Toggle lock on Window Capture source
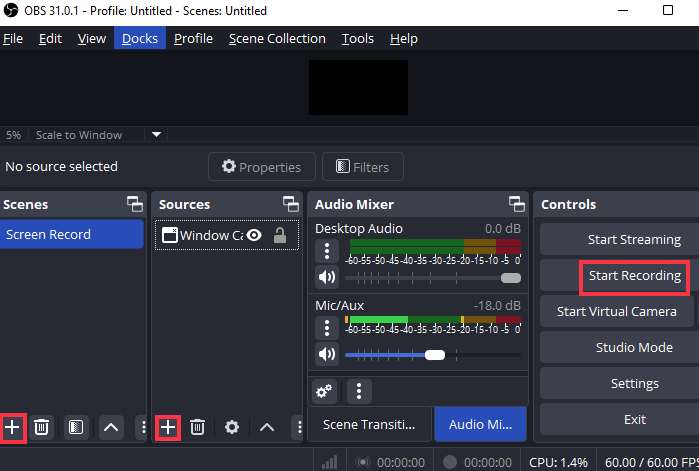The image size is (699, 471). pos(280,235)
